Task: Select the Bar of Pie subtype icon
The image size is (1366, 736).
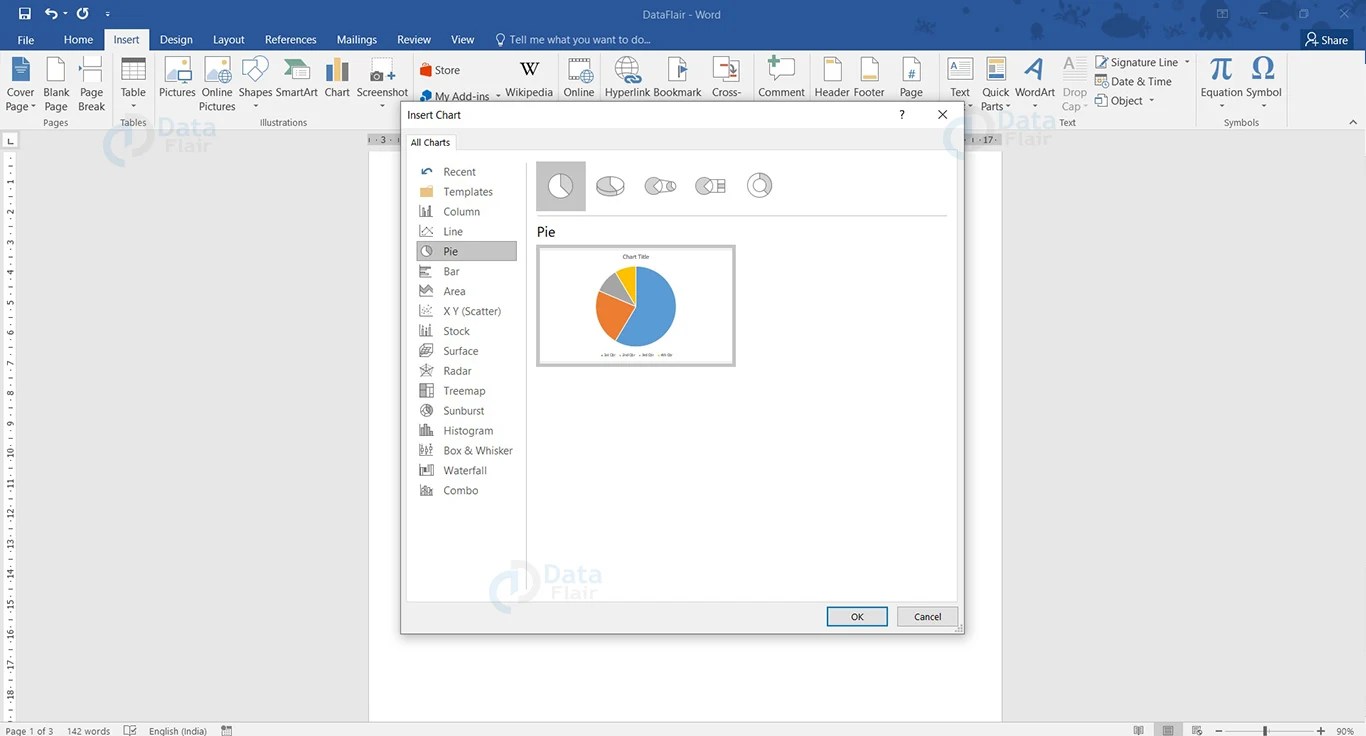Action: [x=710, y=186]
